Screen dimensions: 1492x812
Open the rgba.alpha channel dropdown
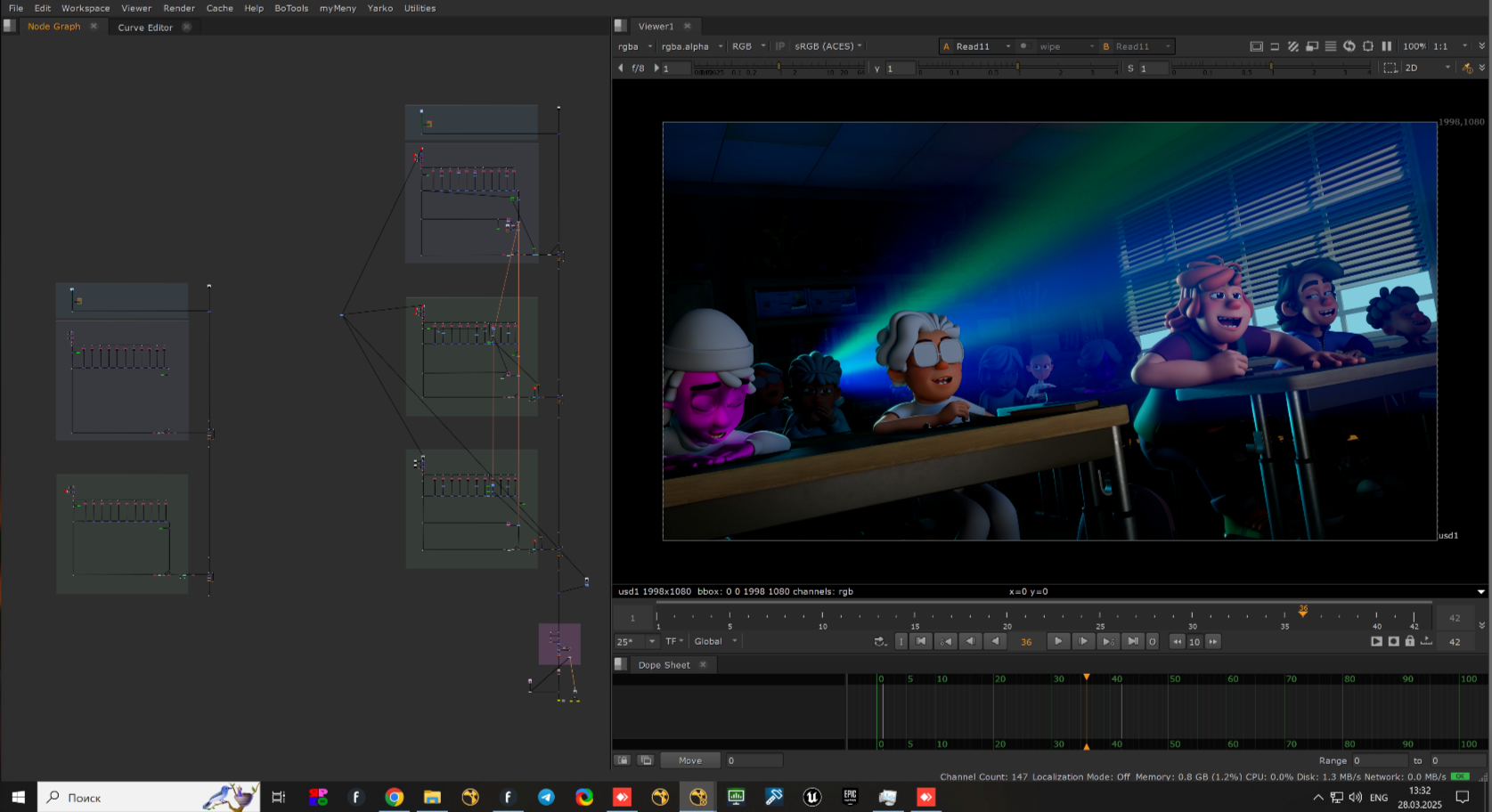coord(692,46)
